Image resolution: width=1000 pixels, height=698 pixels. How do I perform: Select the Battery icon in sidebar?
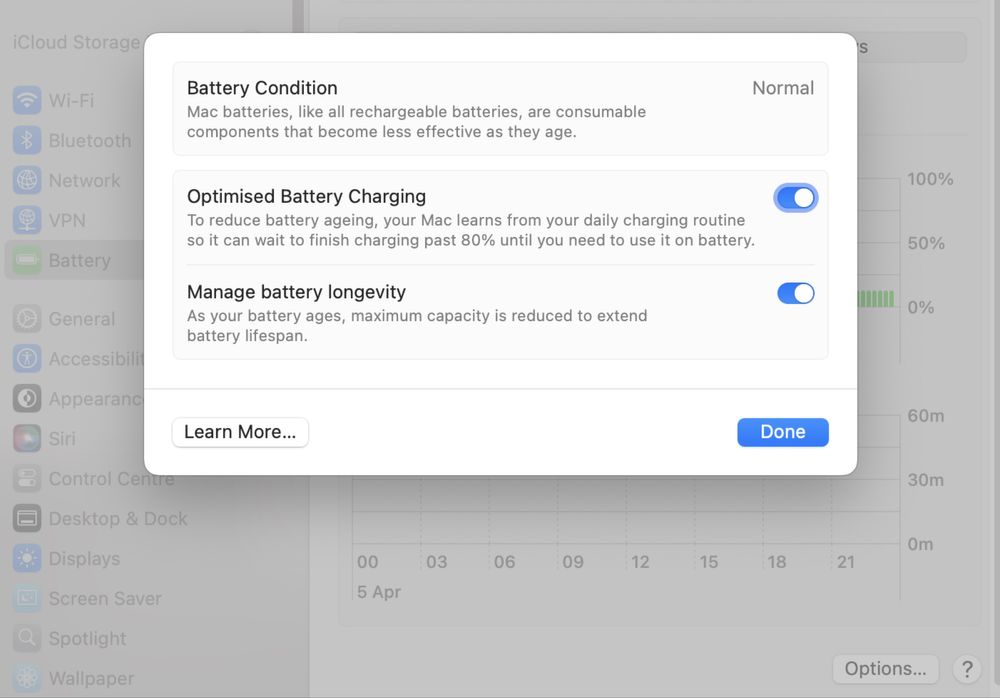coord(27,261)
